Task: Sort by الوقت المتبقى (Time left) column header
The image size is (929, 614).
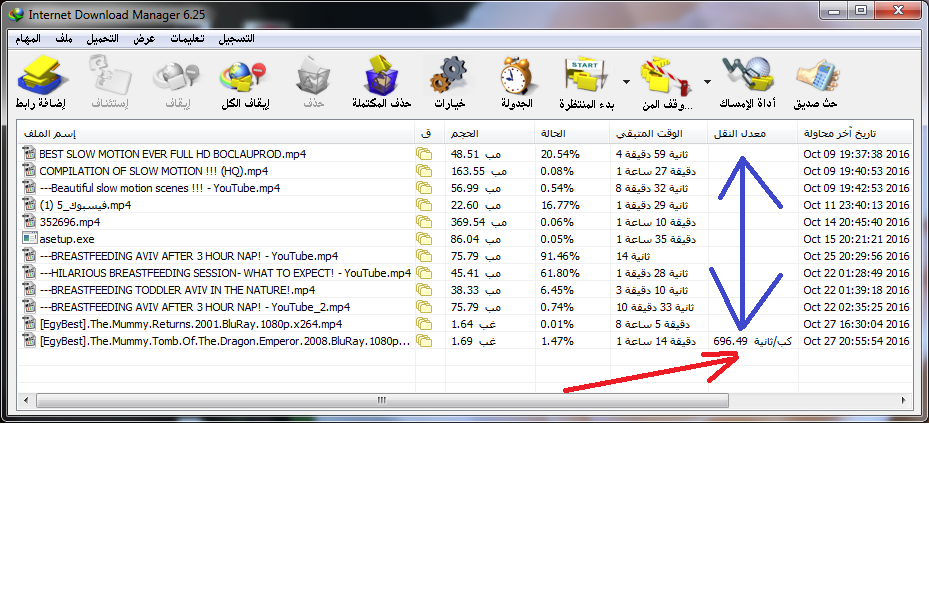Action: click(x=659, y=133)
